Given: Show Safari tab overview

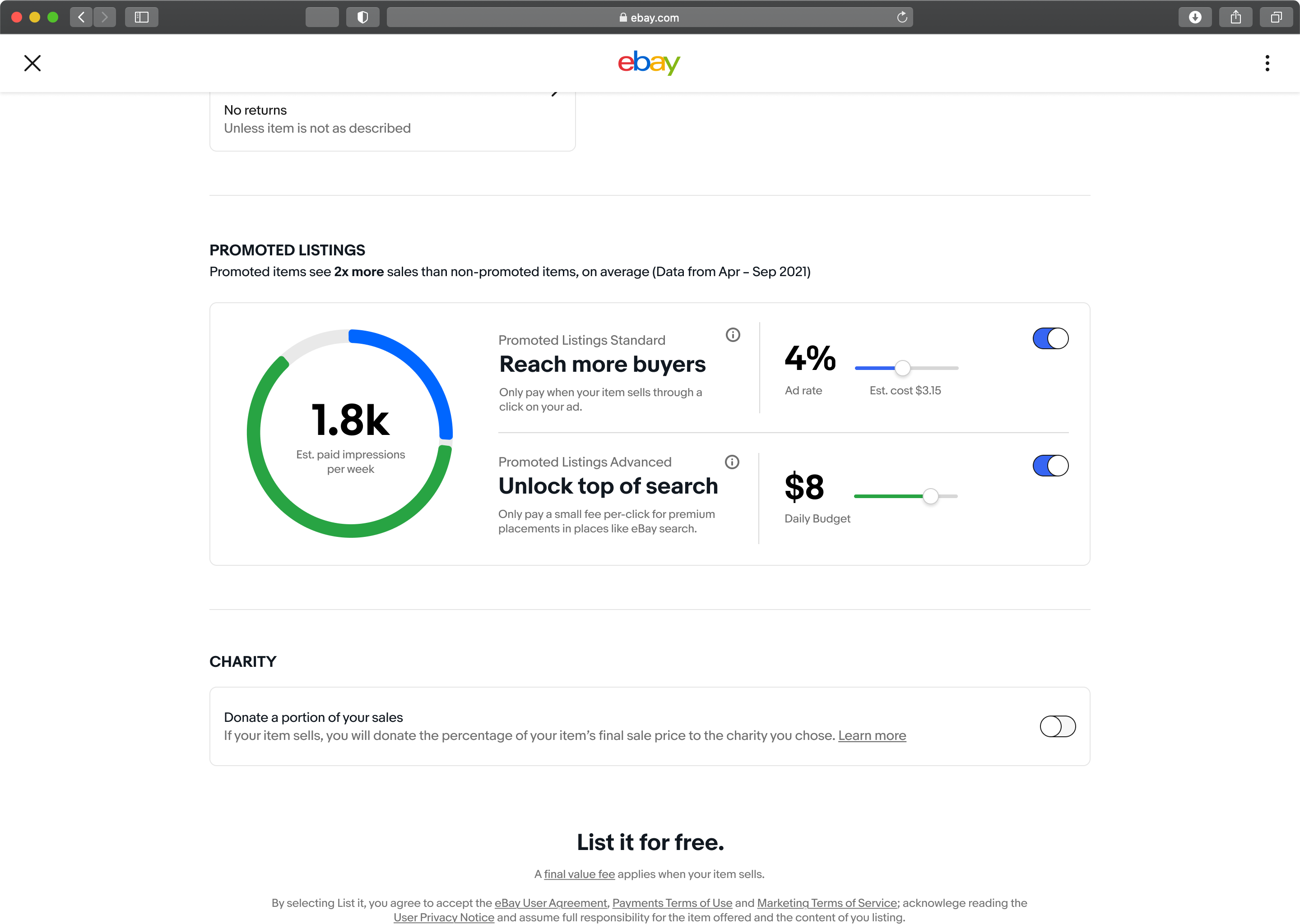Looking at the screenshot, I should [1276, 17].
